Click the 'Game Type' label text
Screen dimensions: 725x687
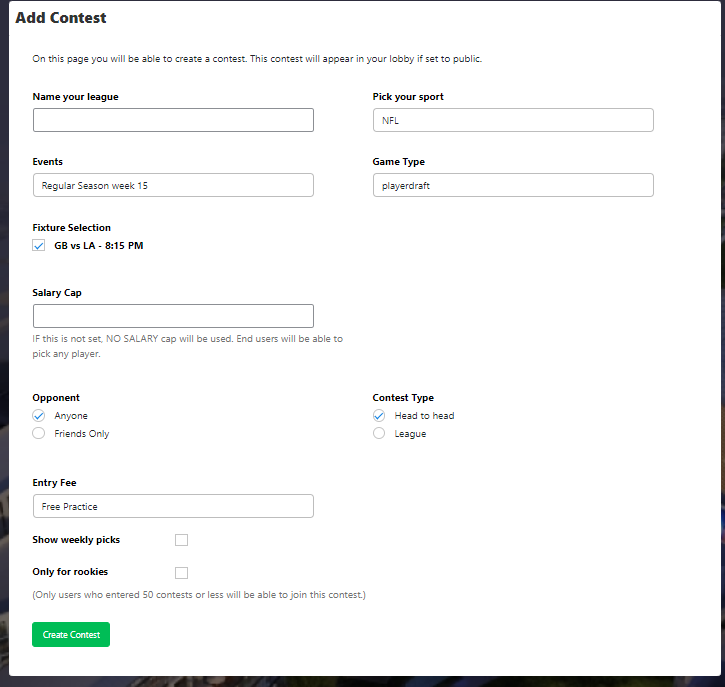[x=398, y=162]
